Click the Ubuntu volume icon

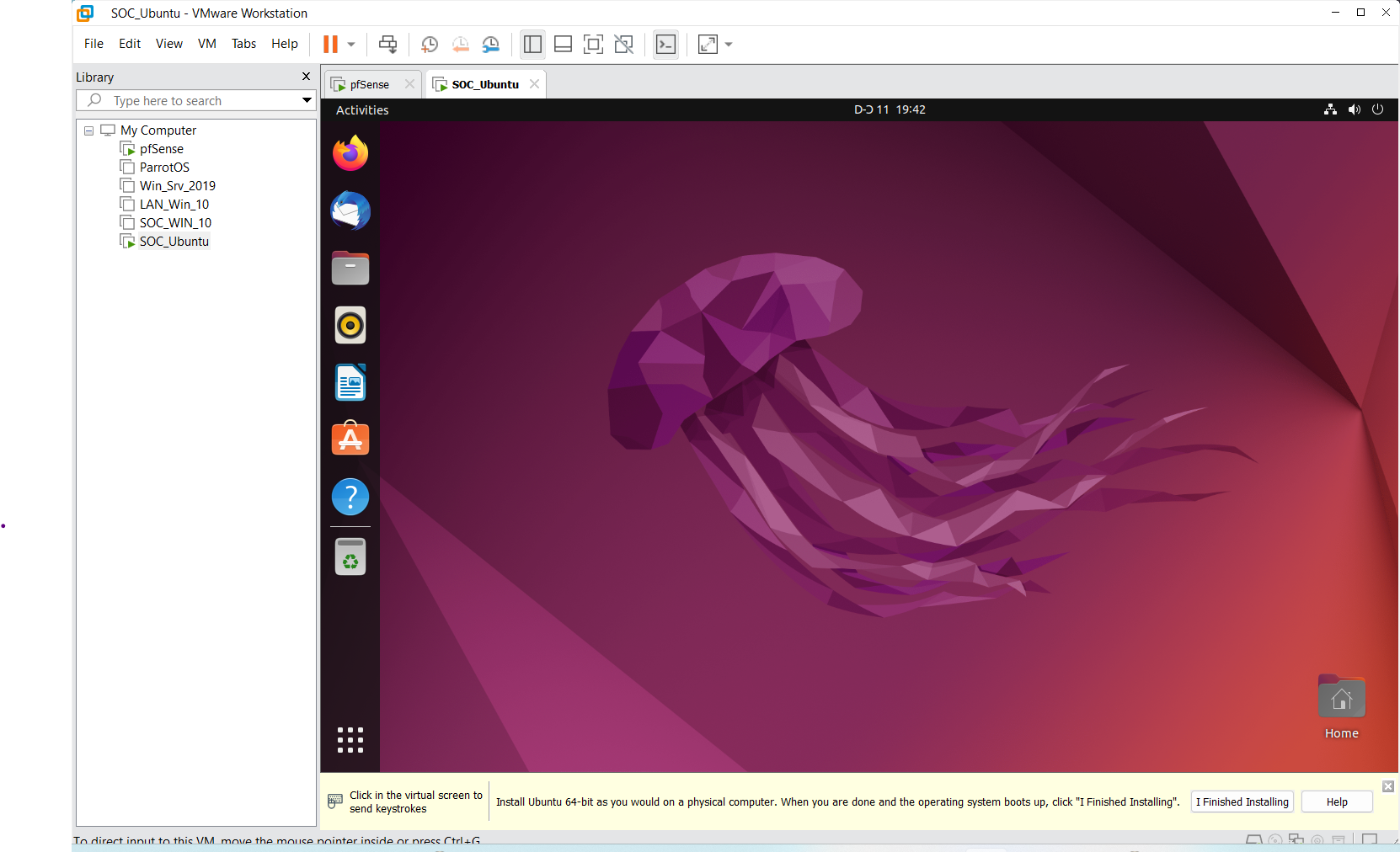tap(1354, 109)
